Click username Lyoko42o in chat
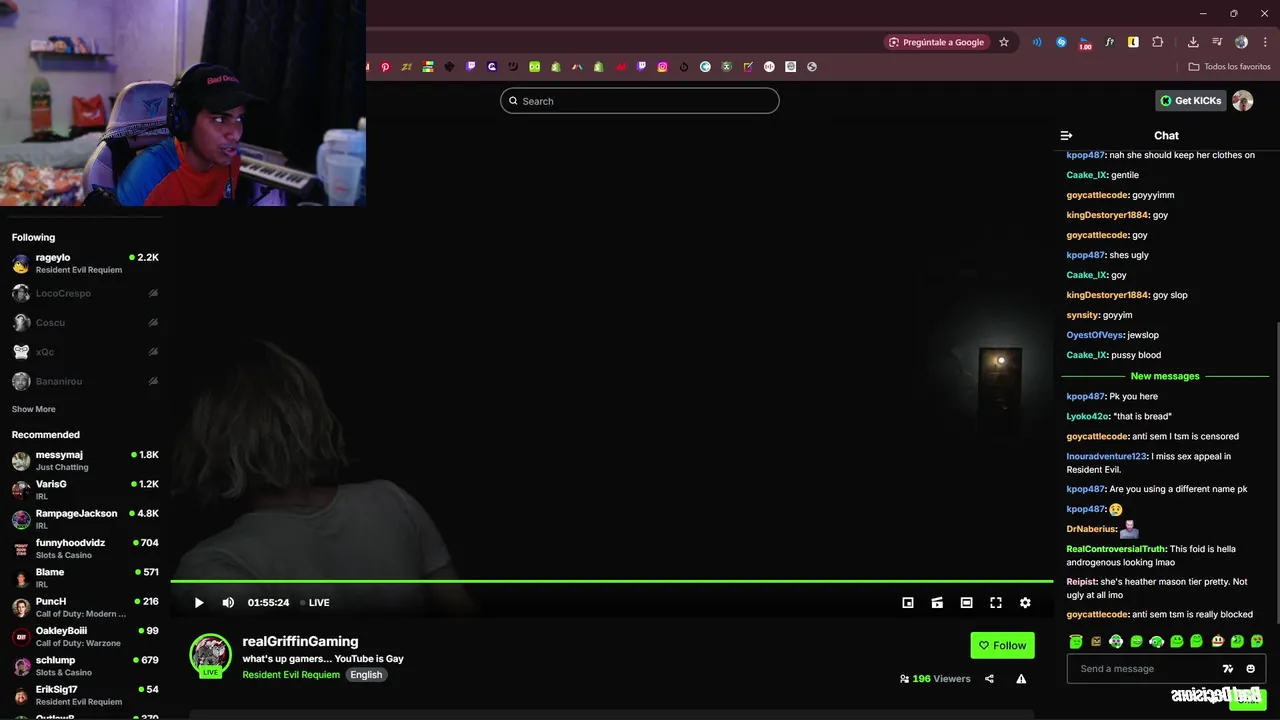 [1088, 416]
